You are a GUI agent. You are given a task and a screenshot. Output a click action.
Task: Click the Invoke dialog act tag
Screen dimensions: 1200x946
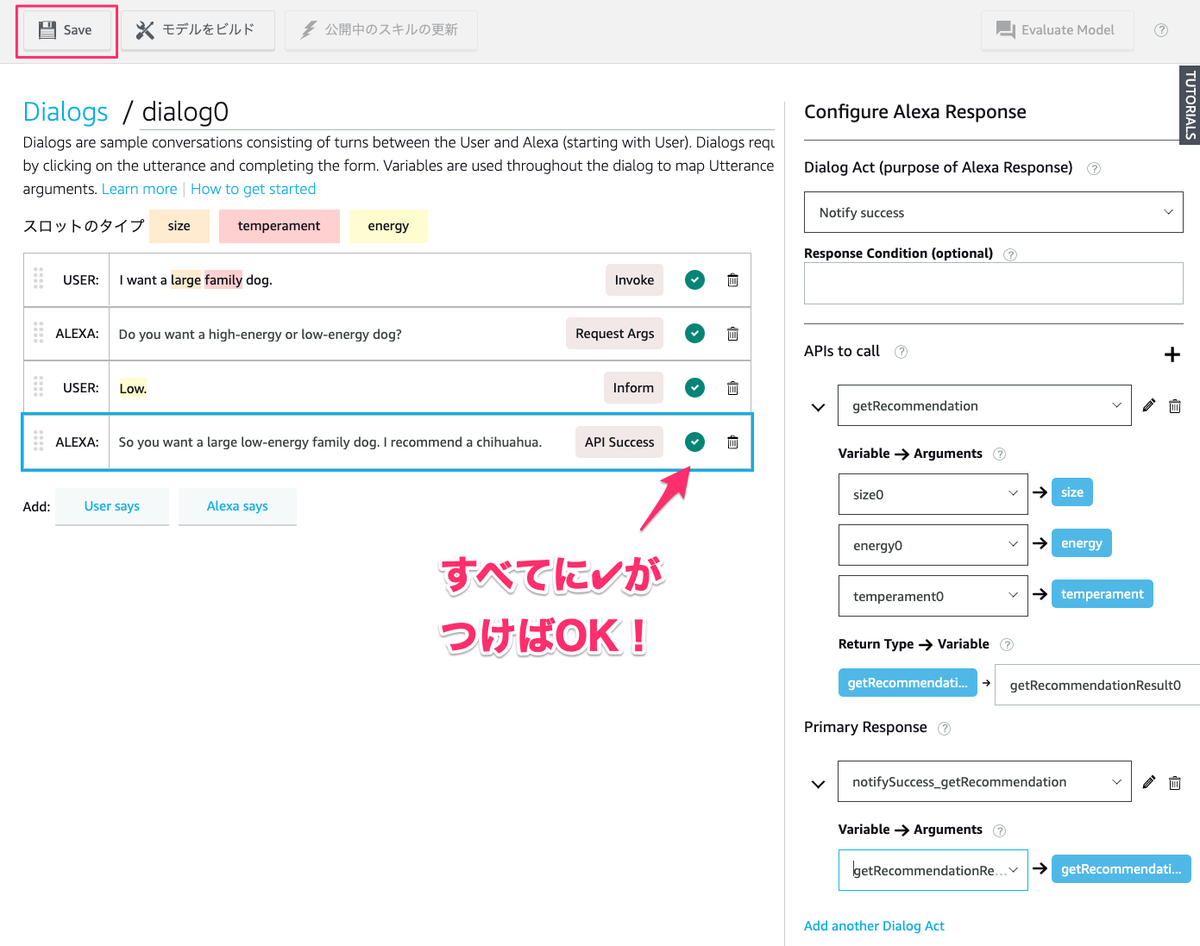(634, 280)
